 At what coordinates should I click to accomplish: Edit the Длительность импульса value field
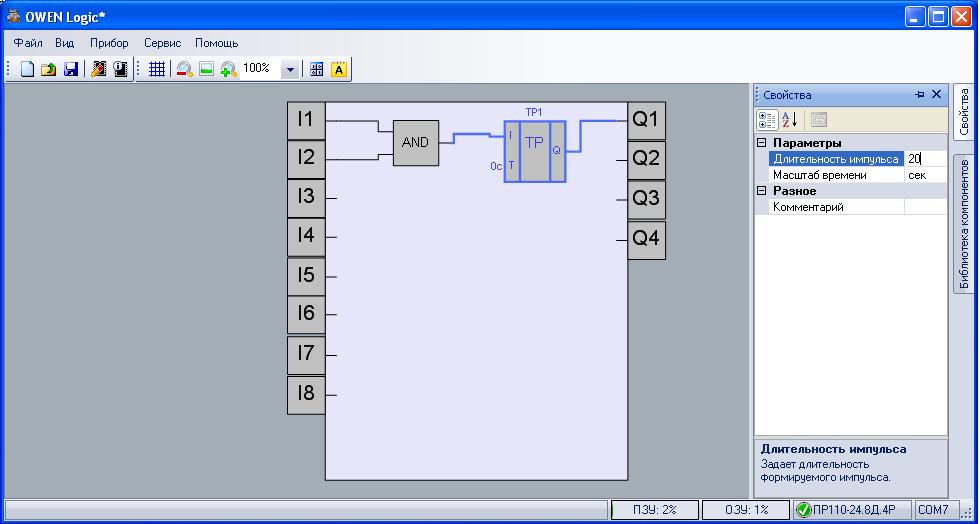point(926,159)
